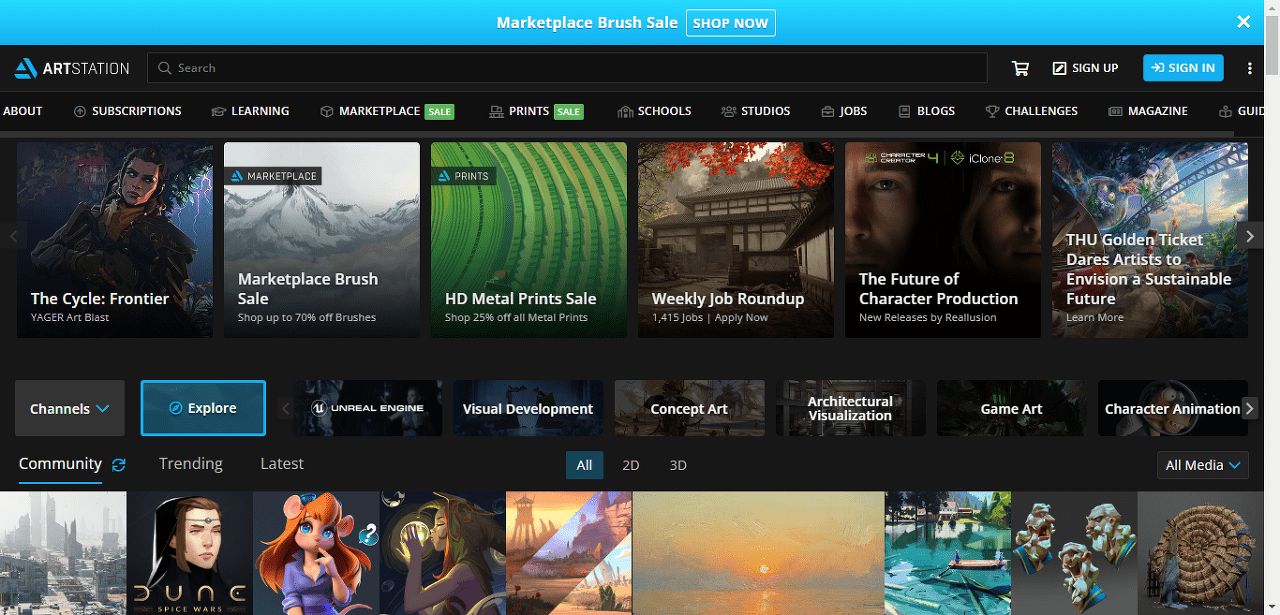
Task: Open the Game Art channel
Action: tap(1012, 408)
